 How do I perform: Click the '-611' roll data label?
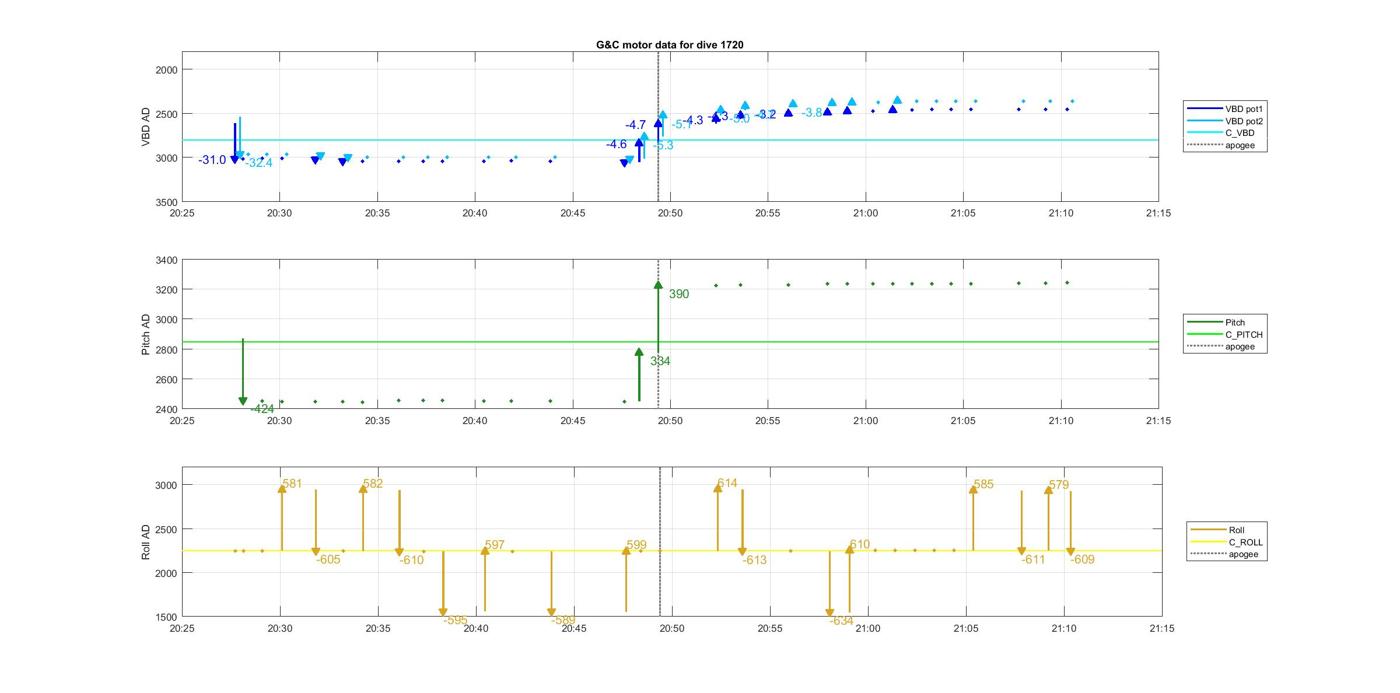coord(1033,560)
